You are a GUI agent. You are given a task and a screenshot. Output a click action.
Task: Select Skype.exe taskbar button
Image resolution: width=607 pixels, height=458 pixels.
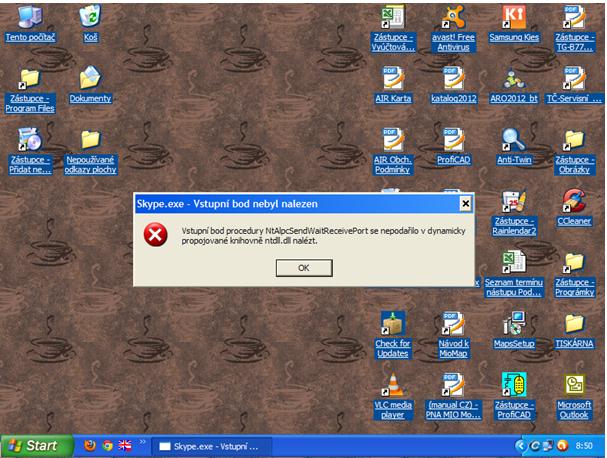pos(210,445)
